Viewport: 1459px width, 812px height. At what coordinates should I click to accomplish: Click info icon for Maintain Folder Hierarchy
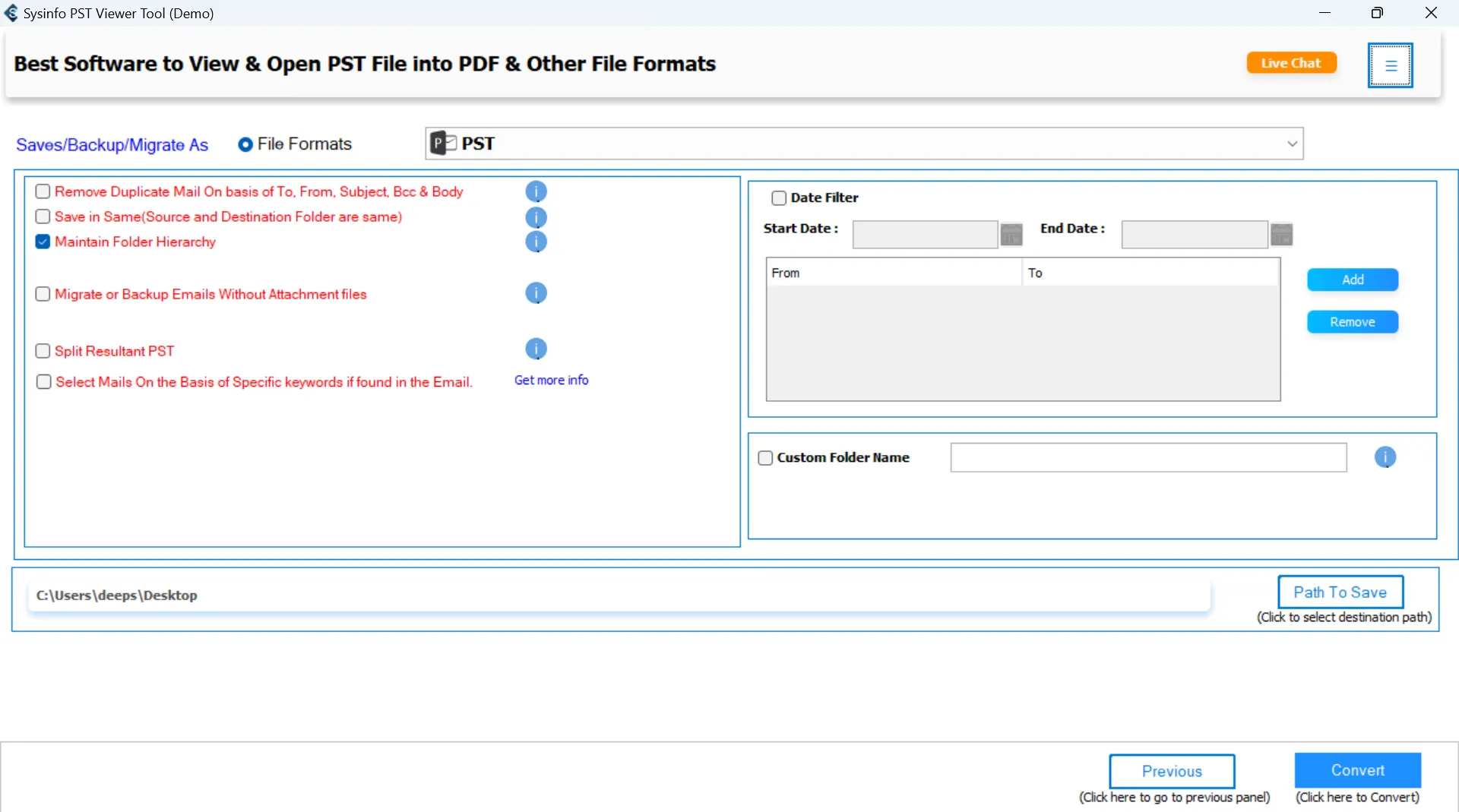(x=536, y=242)
